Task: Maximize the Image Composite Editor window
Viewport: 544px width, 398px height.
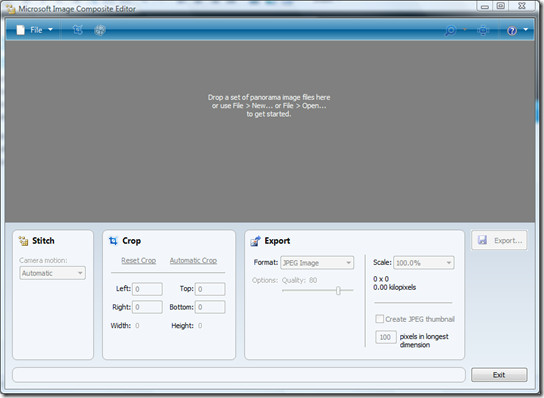Action: 500,6
